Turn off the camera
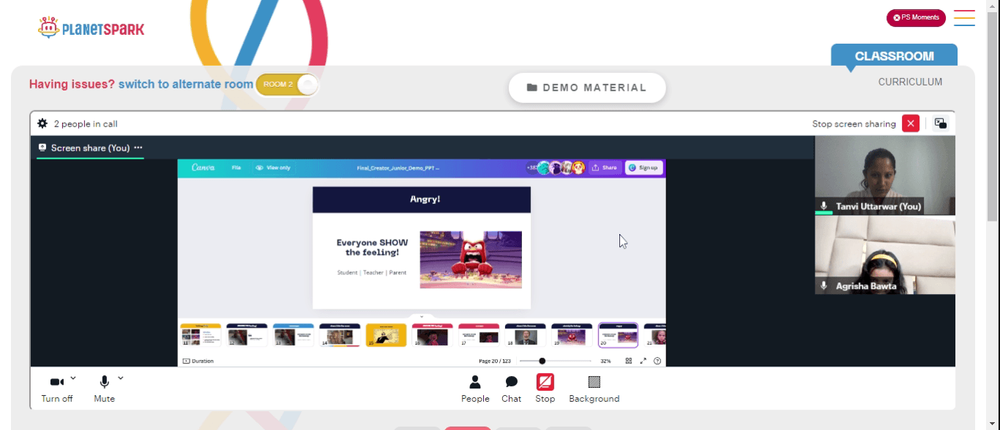This screenshot has height=430, width=1000. (57, 389)
